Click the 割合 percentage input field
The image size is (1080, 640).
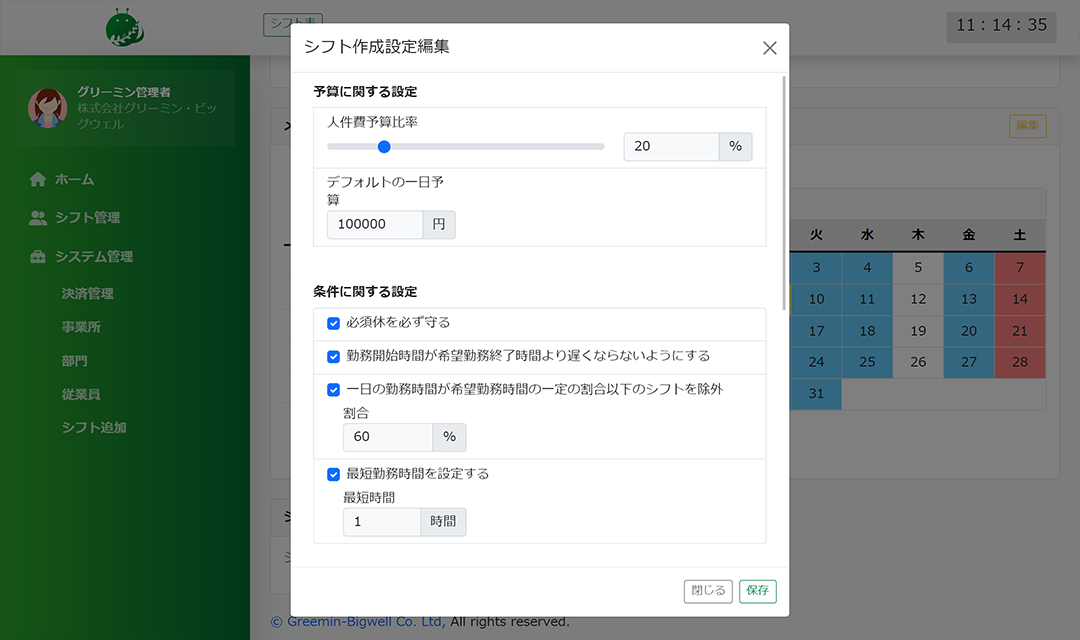coord(387,437)
